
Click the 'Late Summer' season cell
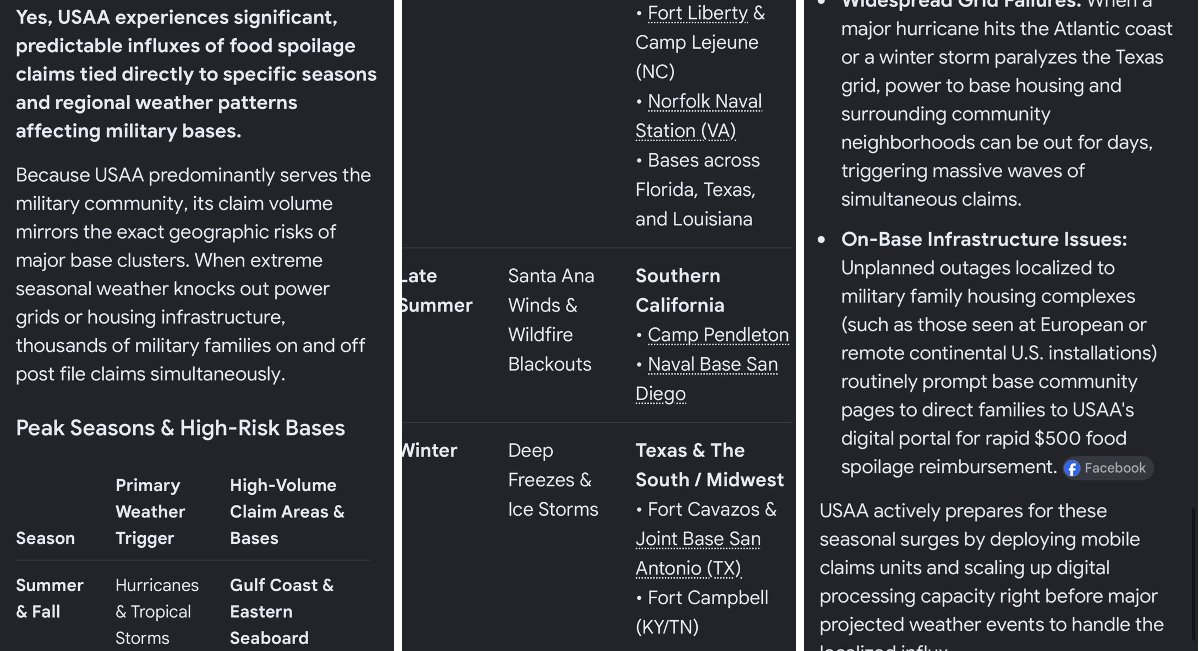click(x=435, y=290)
